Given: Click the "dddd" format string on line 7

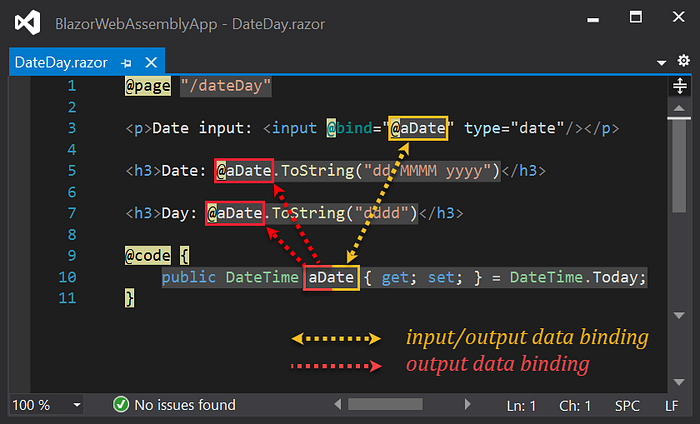Looking at the screenshot, I should tap(381, 213).
